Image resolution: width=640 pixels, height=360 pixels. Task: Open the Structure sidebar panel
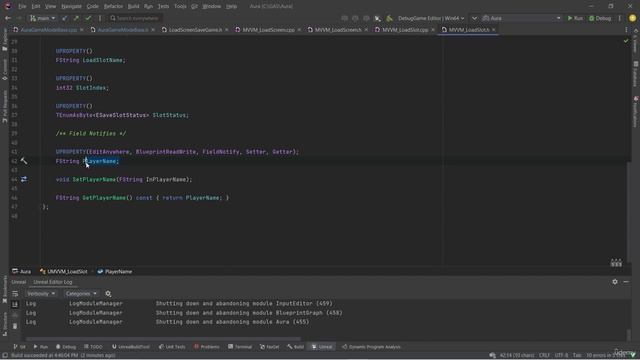tap(4, 324)
